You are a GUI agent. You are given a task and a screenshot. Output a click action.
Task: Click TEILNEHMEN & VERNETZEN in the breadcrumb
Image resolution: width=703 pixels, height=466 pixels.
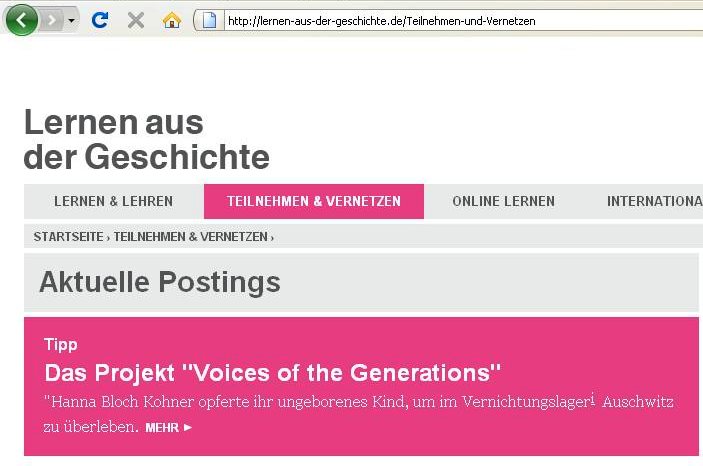tap(190, 237)
